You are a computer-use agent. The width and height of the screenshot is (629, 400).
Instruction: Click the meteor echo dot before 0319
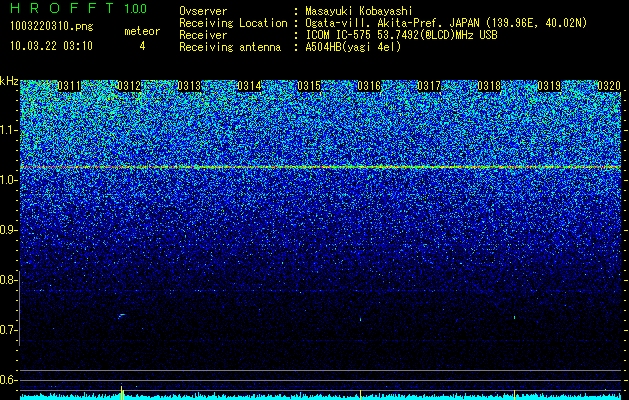[515, 317]
